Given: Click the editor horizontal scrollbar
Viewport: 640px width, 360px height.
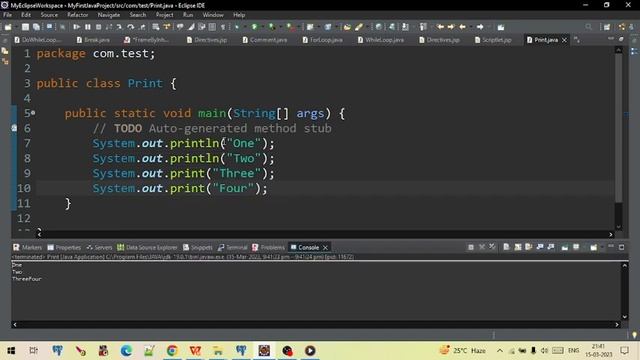Looking at the screenshot, I should (x=324, y=234).
